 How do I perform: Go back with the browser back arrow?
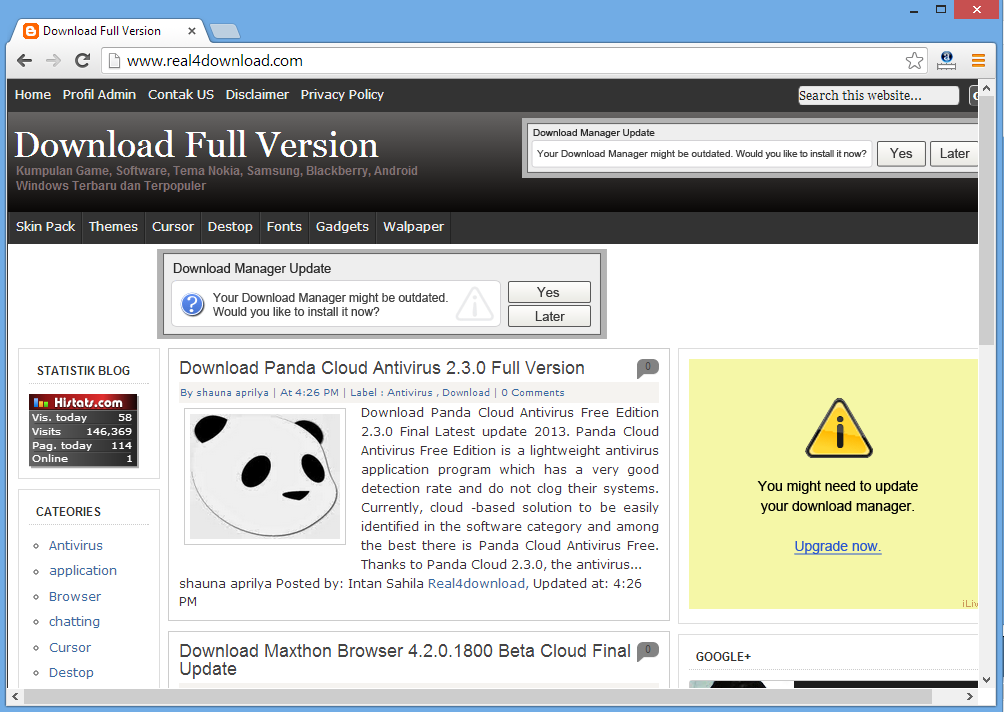pyautogui.click(x=24, y=61)
